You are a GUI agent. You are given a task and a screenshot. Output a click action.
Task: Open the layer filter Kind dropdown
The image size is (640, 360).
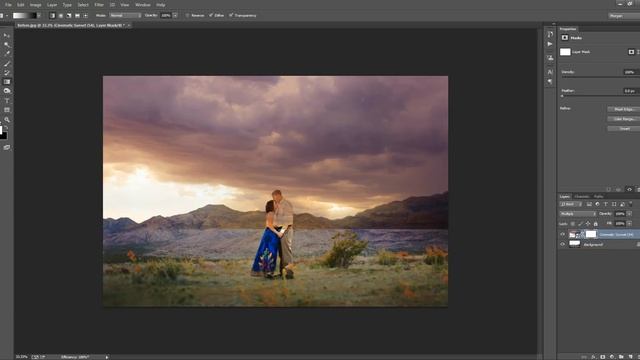[x=571, y=204]
